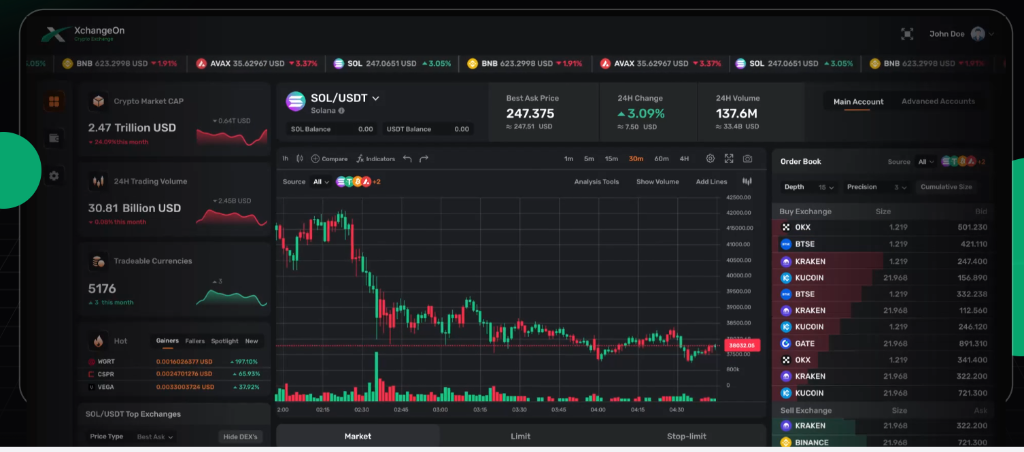Open the dashboard grid icon in sidebar
The width and height of the screenshot is (1024, 452).
point(54,101)
